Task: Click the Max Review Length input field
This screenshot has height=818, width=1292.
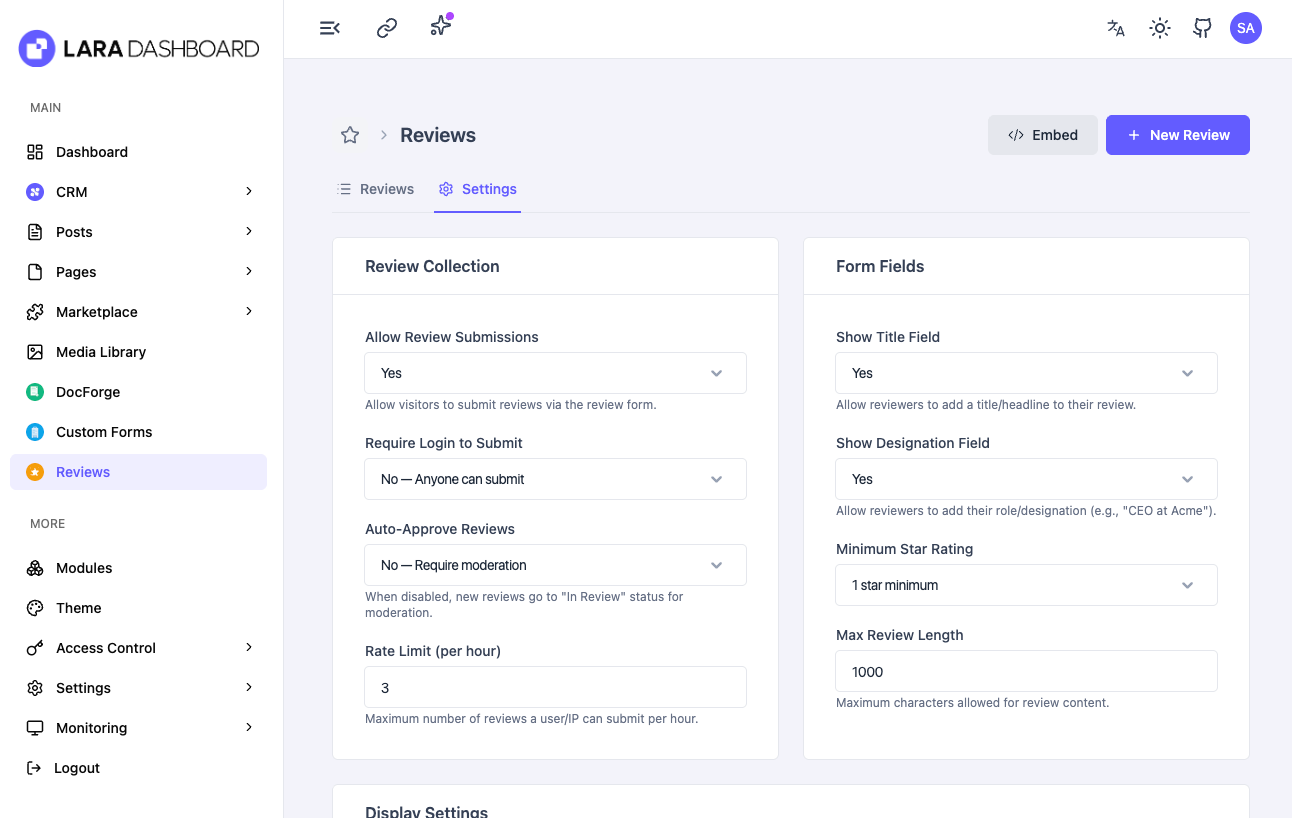Action: coord(1026,671)
